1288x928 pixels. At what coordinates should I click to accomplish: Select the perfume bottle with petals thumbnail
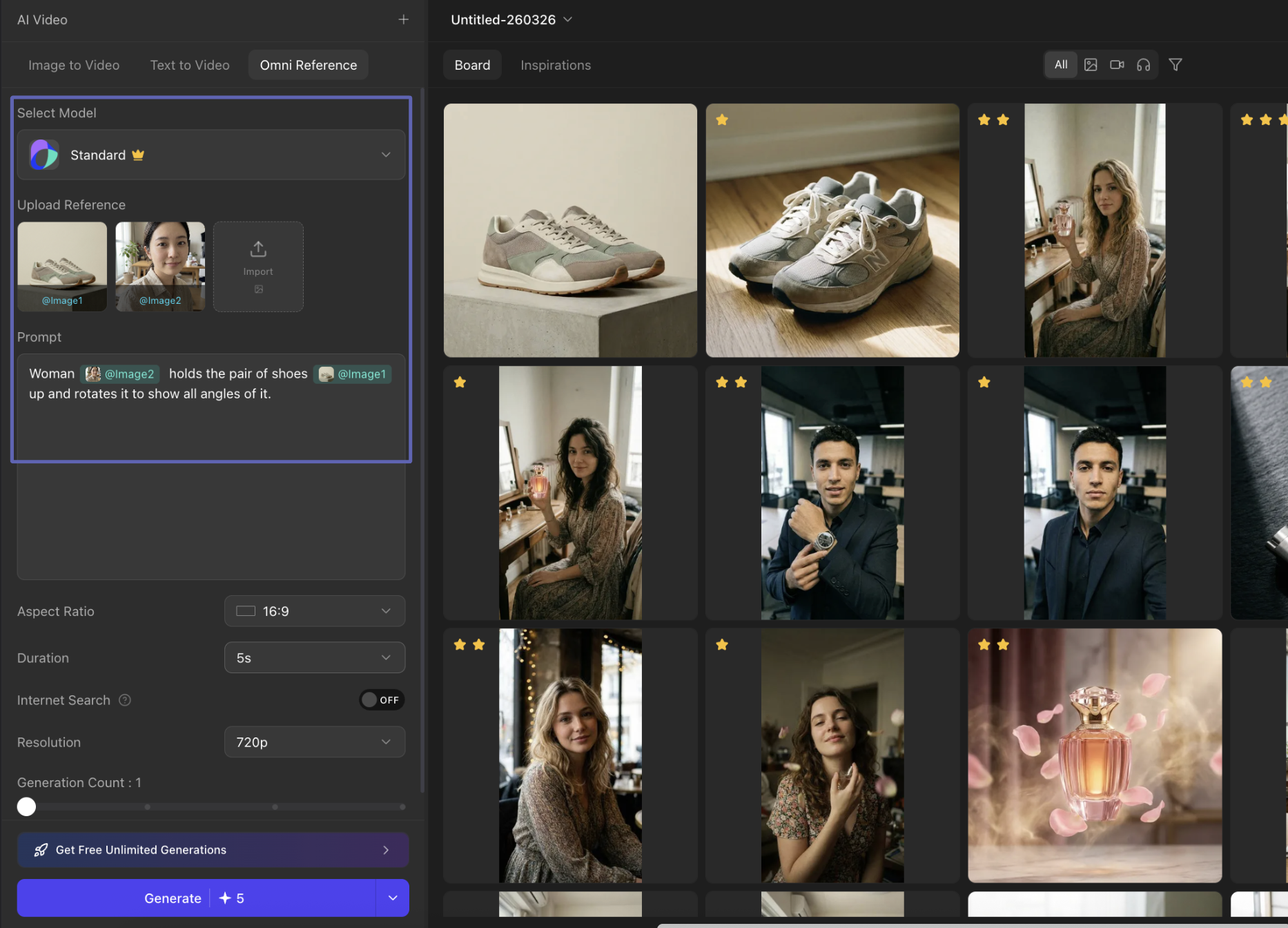(1094, 755)
